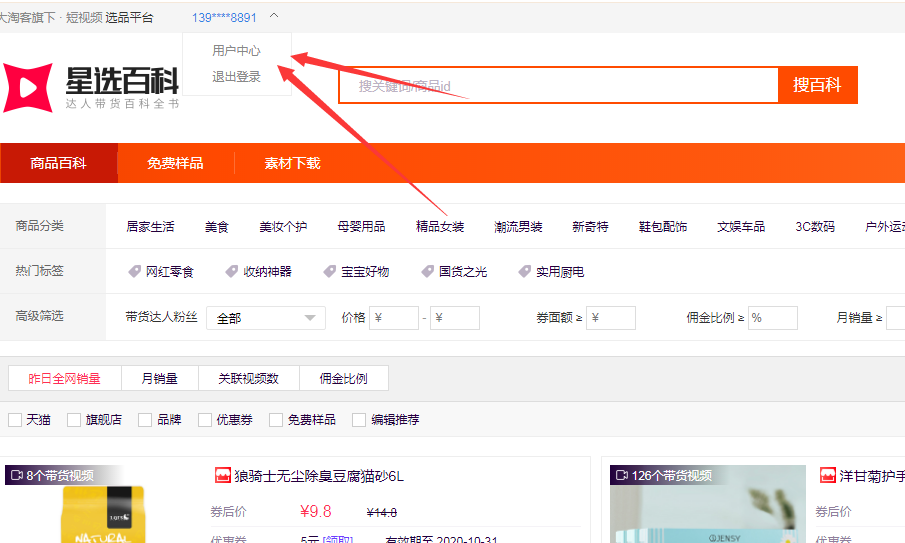
Task: Open the 带货达人粉丝 全部 dropdown
Action: (265, 318)
